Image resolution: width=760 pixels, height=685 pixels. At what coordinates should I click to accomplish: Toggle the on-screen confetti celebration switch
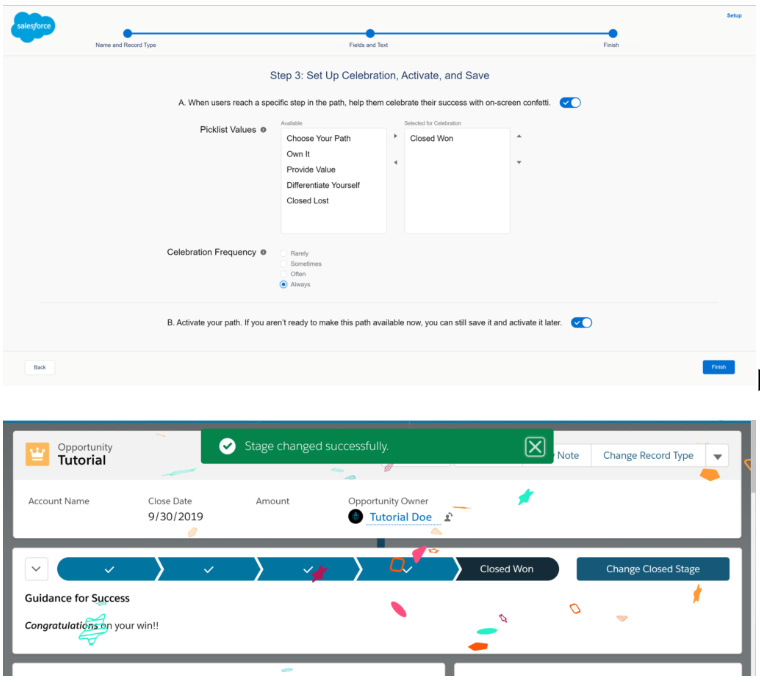[x=570, y=102]
